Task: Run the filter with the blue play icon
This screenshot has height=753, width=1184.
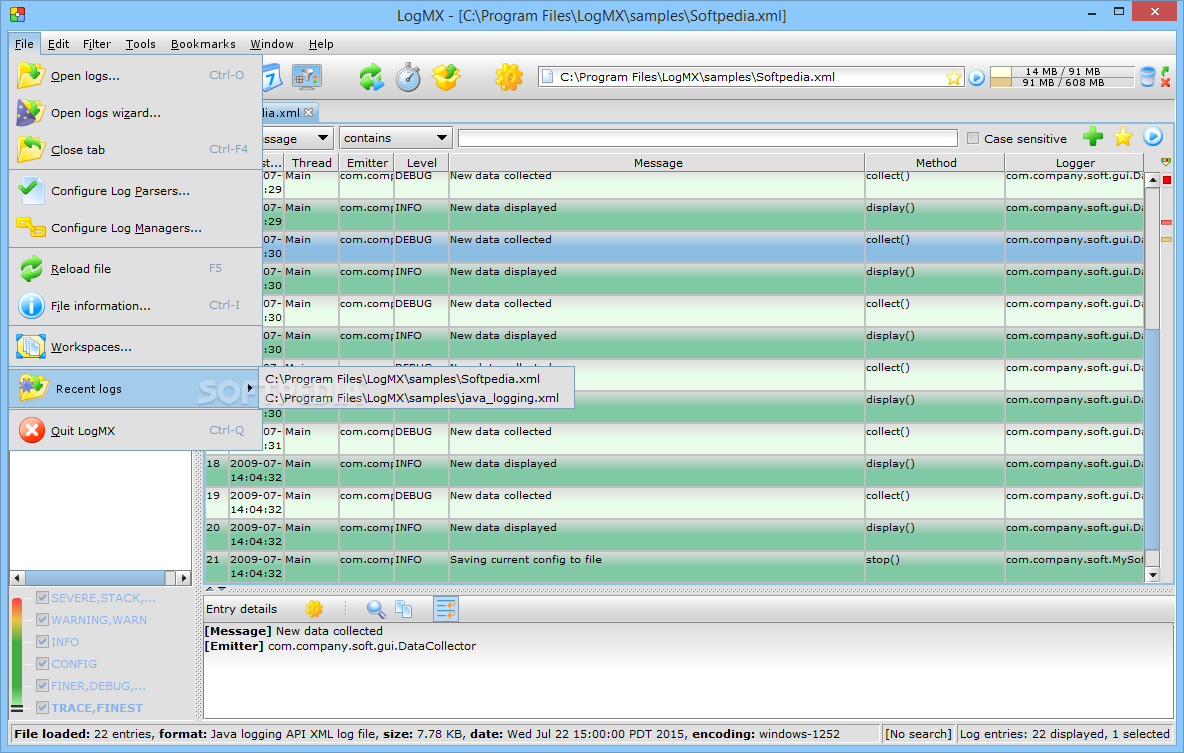Action: (x=1153, y=137)
